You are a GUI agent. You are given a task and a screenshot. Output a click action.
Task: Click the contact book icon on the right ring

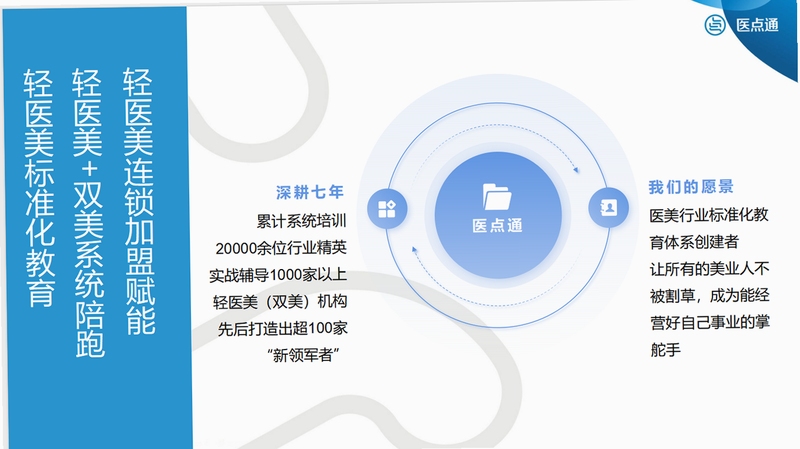608,207
